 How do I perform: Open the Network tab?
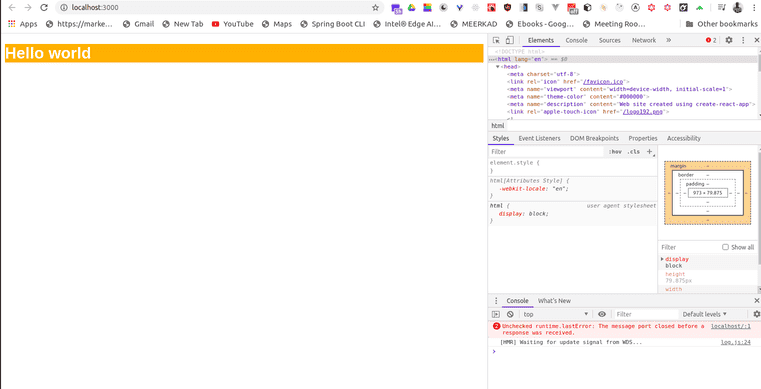(644, 40)
